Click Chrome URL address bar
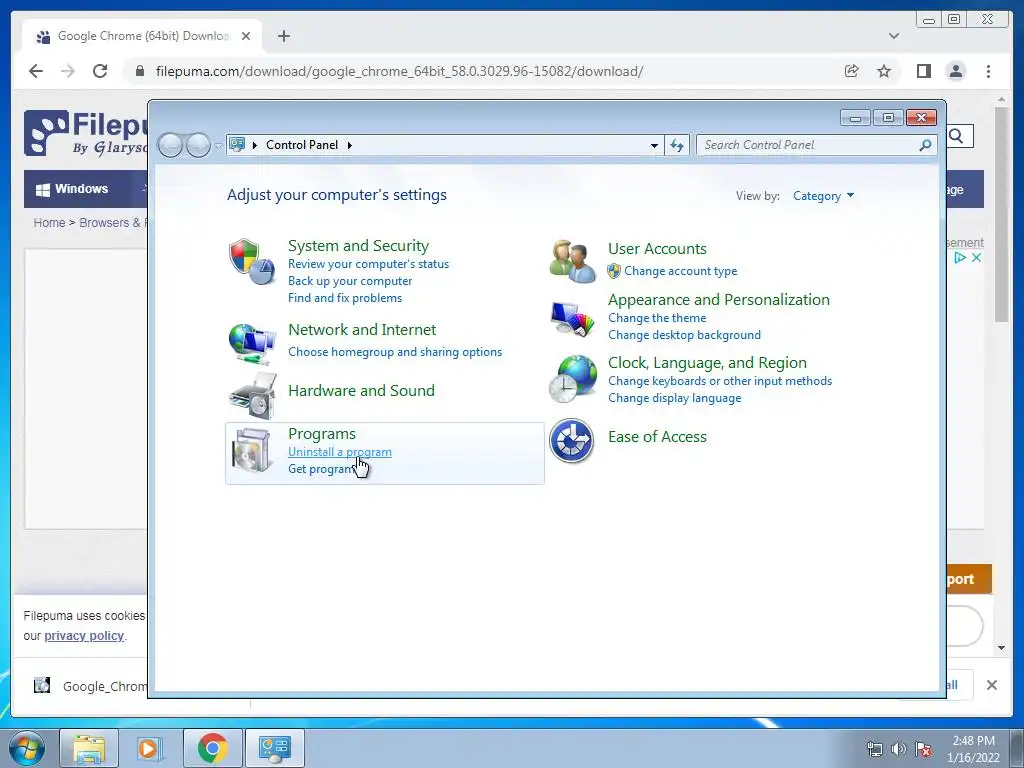1024x768 pixels. coord(482,71)
